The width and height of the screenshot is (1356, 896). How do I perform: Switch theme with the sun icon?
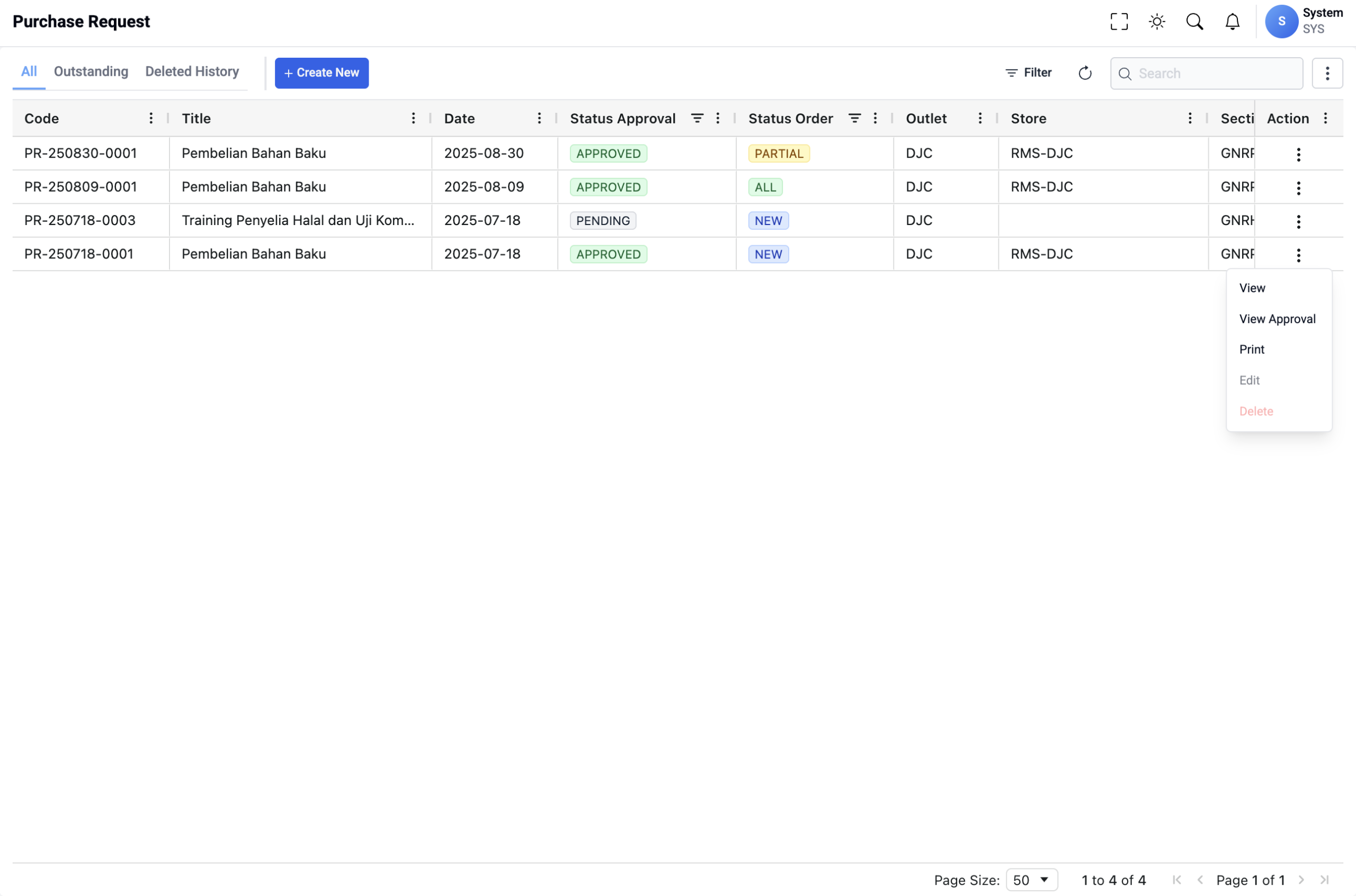[1156, 22]
